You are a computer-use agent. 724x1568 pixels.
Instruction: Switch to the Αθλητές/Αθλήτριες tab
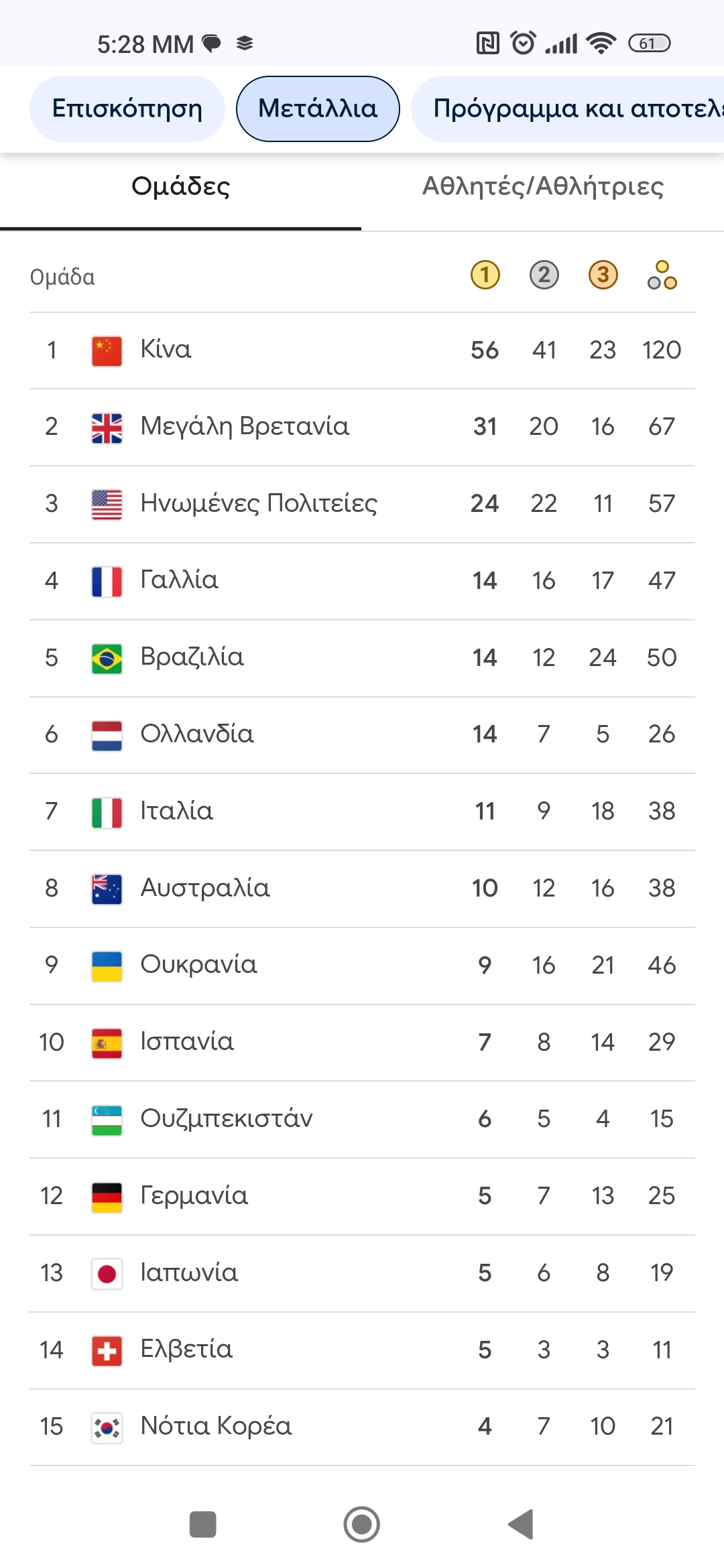tap(542, 187)
